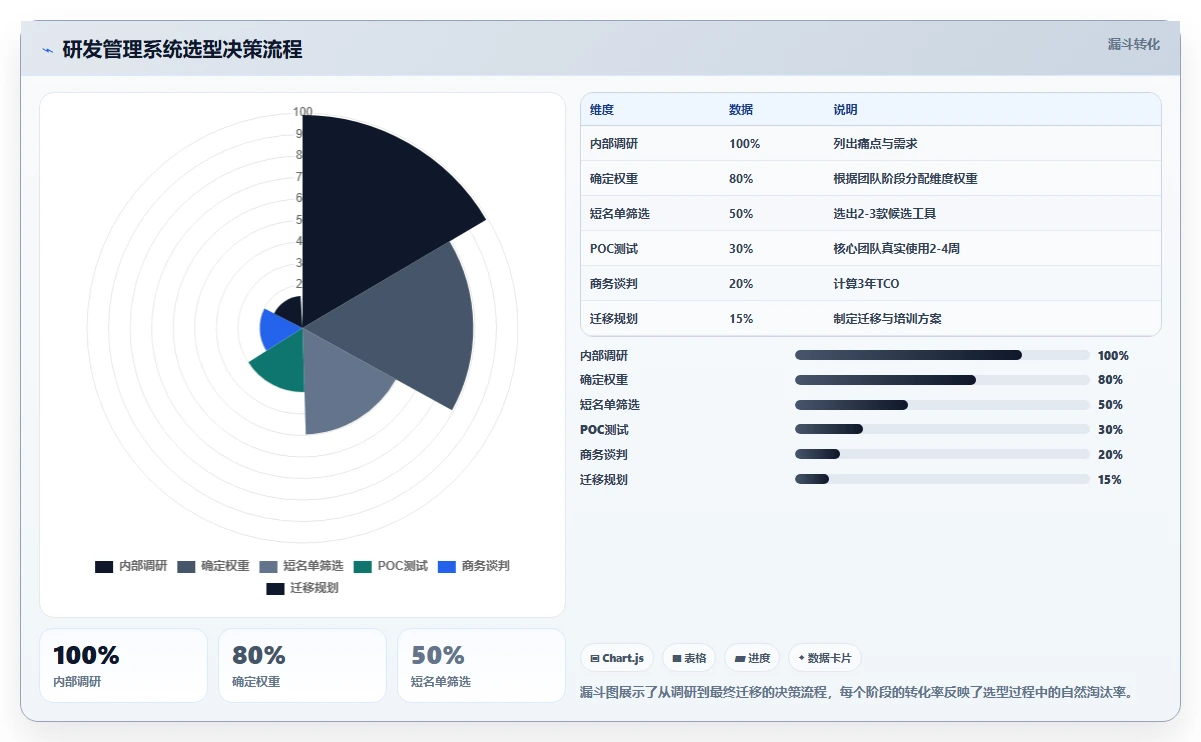
Task: Click the 根据团队阶段分配维度权重 description cell
Action: pos(905,179)
